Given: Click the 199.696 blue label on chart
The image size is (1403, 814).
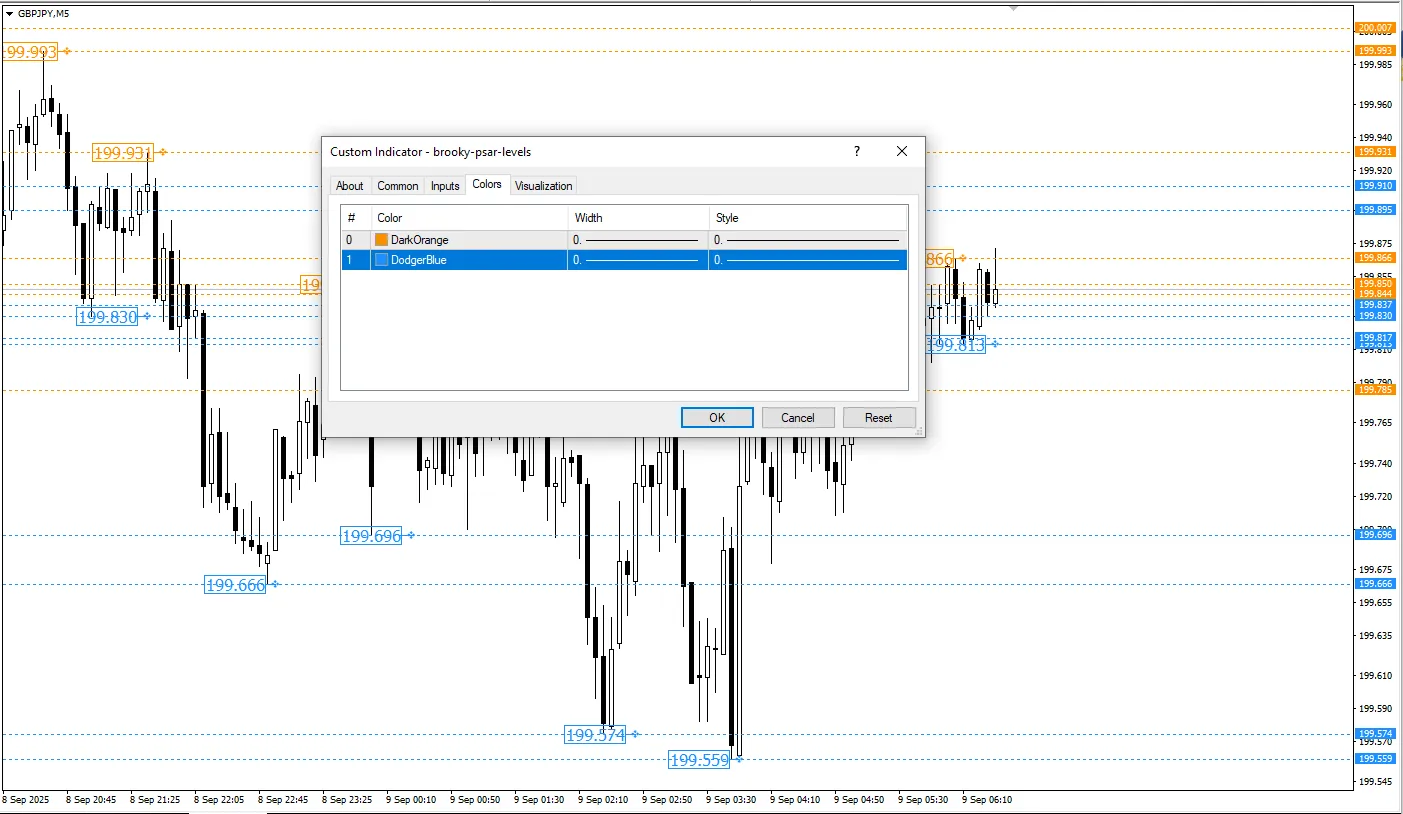Looking at the screenshot, I should point(371,536).
